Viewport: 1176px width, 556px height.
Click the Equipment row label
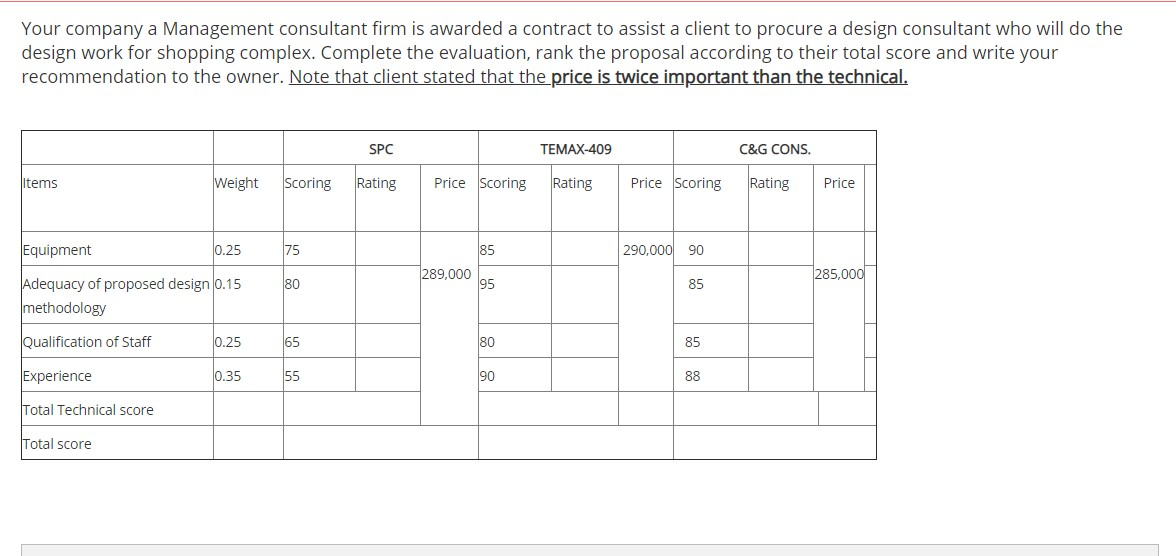point(57,250)
